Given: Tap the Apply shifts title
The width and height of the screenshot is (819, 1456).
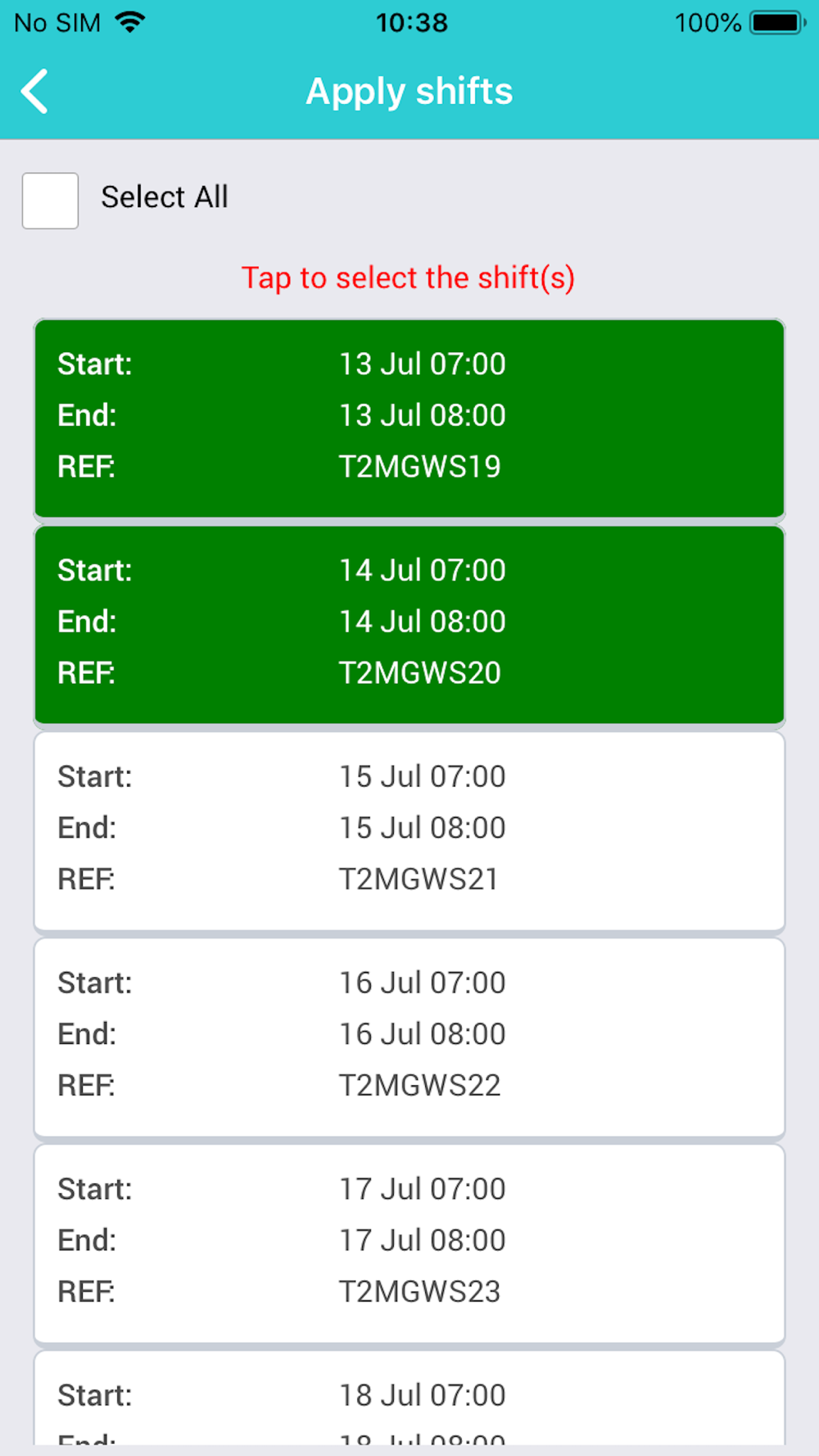Looking at the screenshot, I should pos(409,92).
